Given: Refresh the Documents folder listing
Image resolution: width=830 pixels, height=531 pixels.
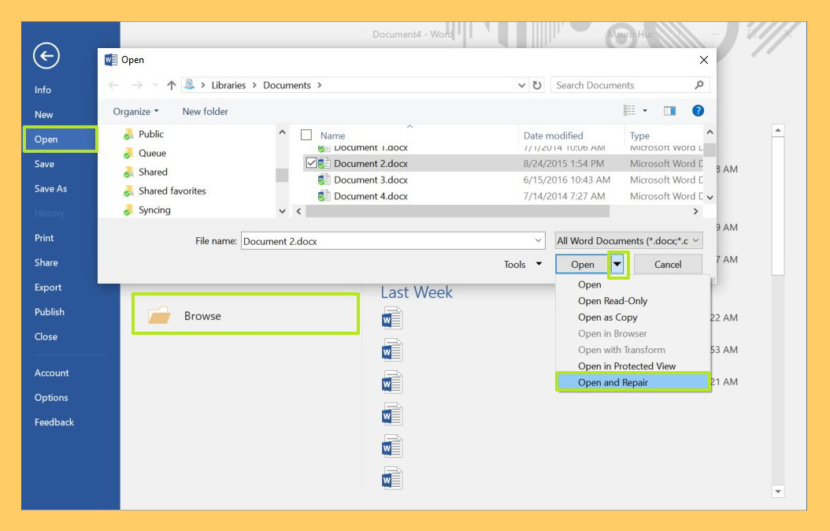Looking at the screenshot, I should (x=537, y=86).
